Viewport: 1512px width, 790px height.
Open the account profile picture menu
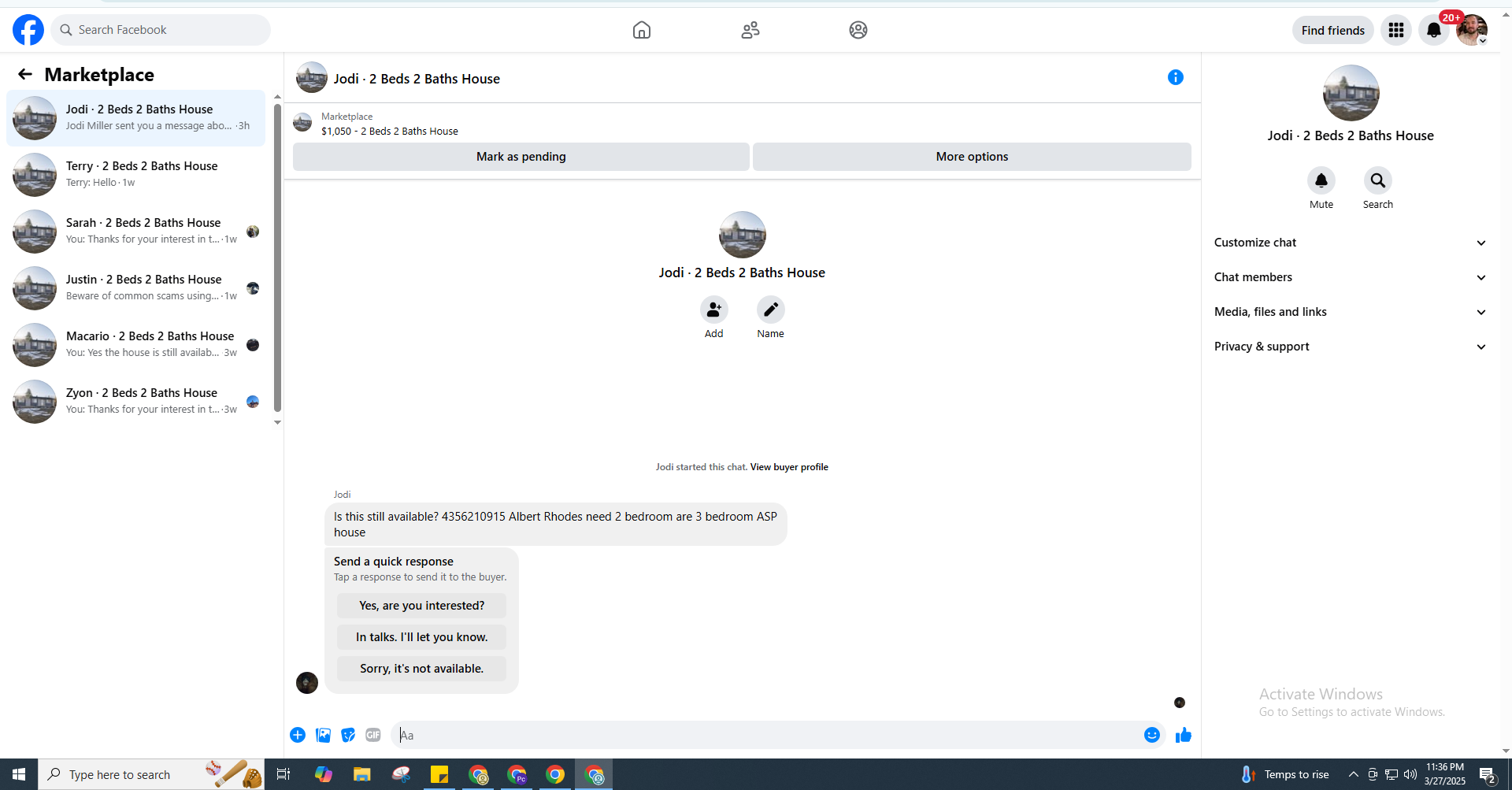[1472, 30]
